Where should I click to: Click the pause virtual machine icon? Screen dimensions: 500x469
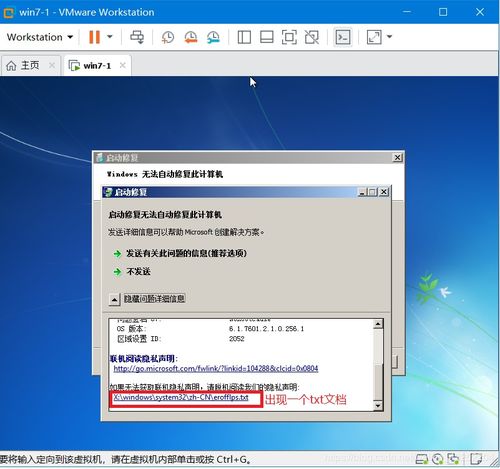point(94,37)
